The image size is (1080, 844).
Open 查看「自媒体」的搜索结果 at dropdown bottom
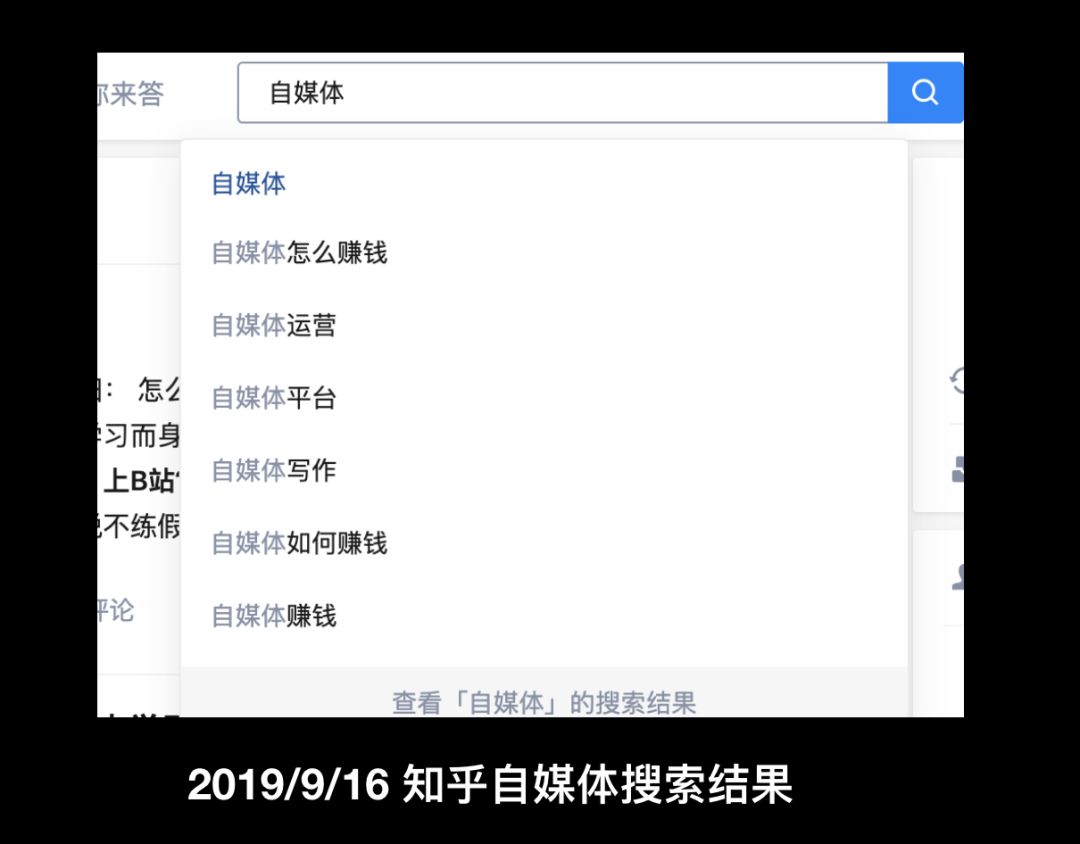point(543,703)
